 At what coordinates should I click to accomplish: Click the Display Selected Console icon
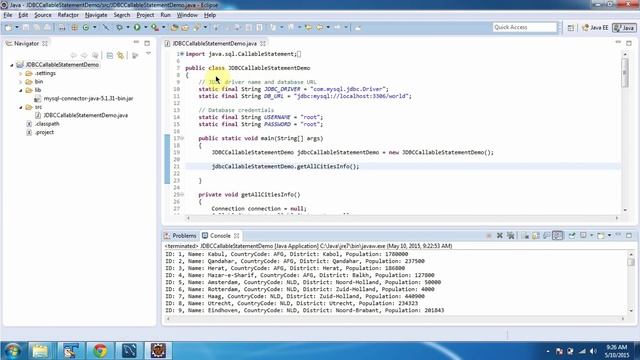(x=584, y=236)
